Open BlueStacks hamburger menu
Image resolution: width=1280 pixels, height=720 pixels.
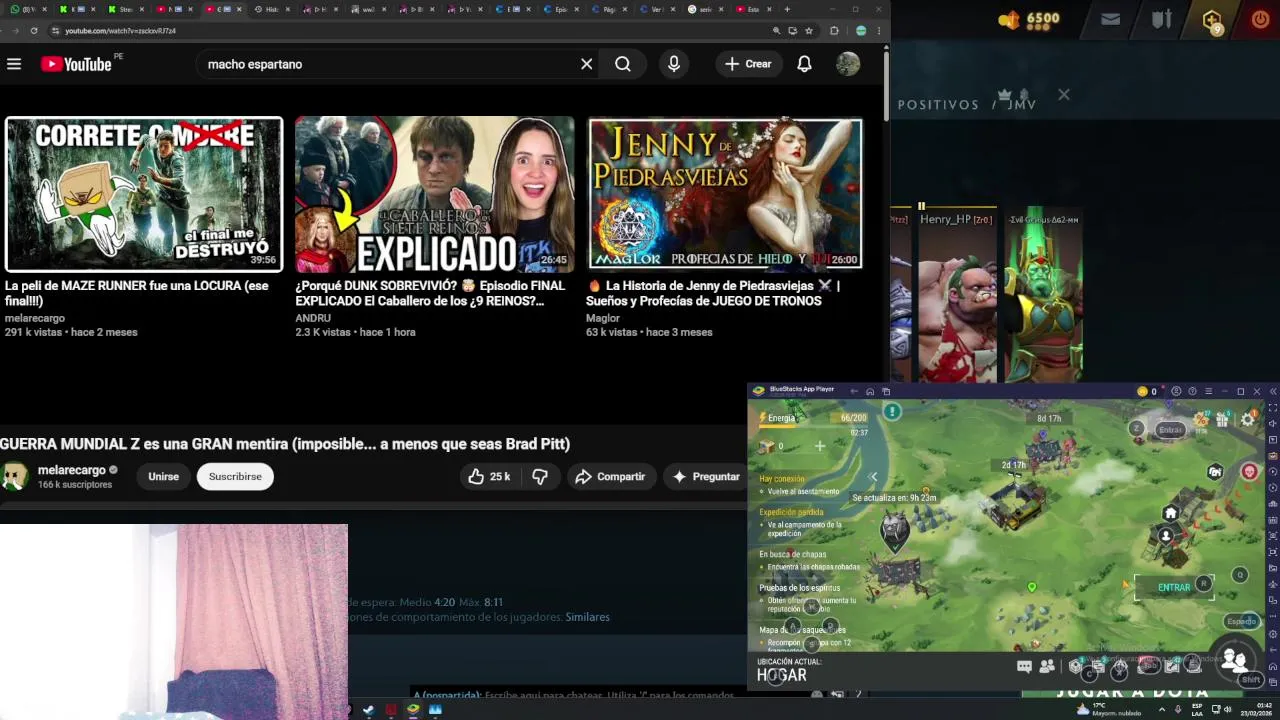click(1208, 391)
